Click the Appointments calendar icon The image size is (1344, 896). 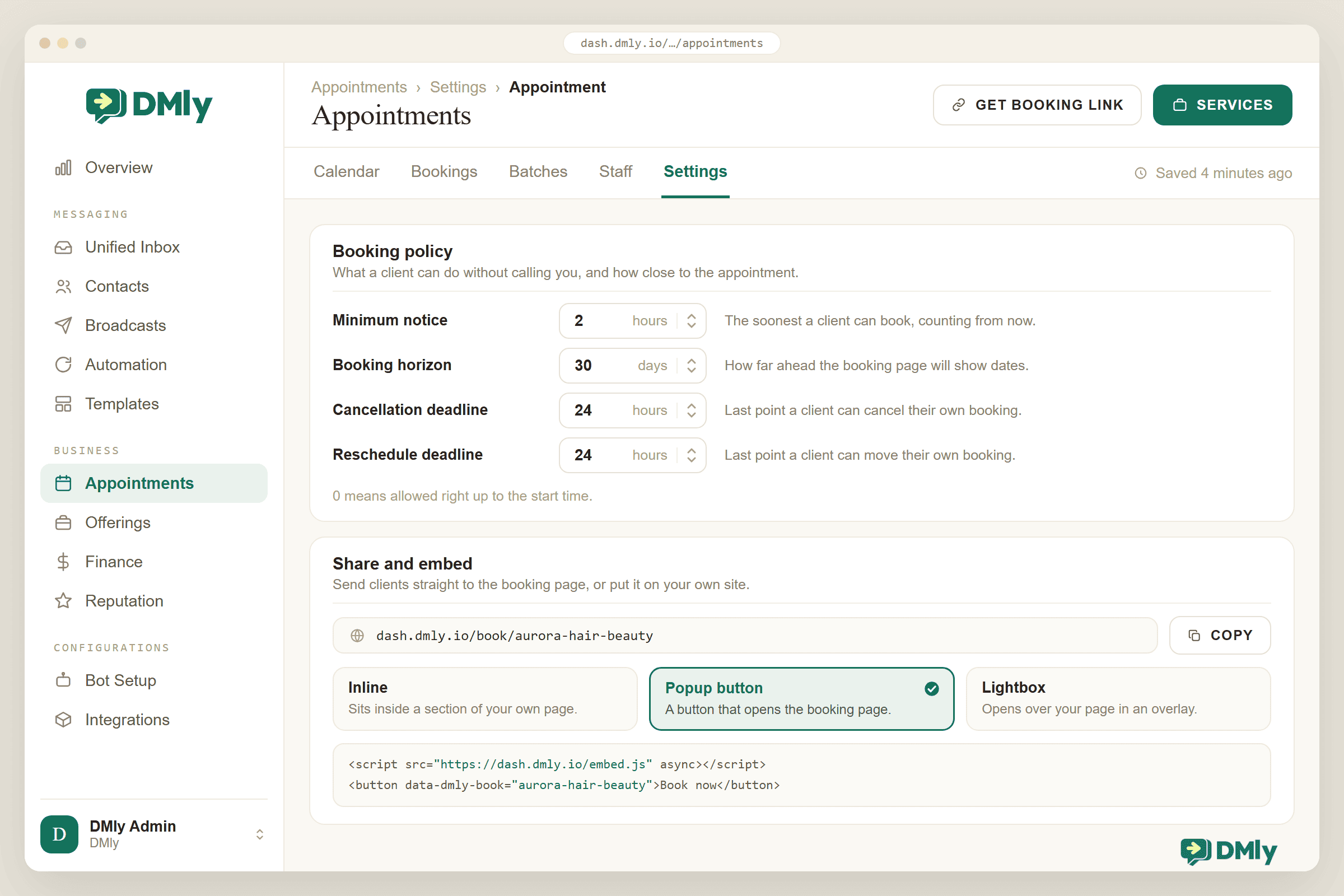click(63, 483)
